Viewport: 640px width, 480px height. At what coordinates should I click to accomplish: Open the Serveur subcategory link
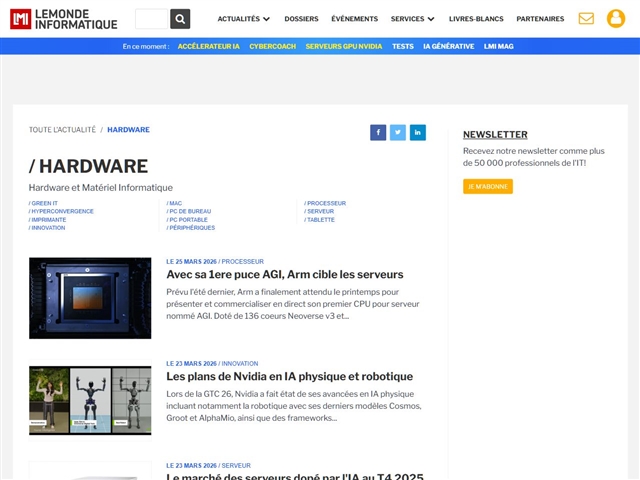click(x=319, y=211)
